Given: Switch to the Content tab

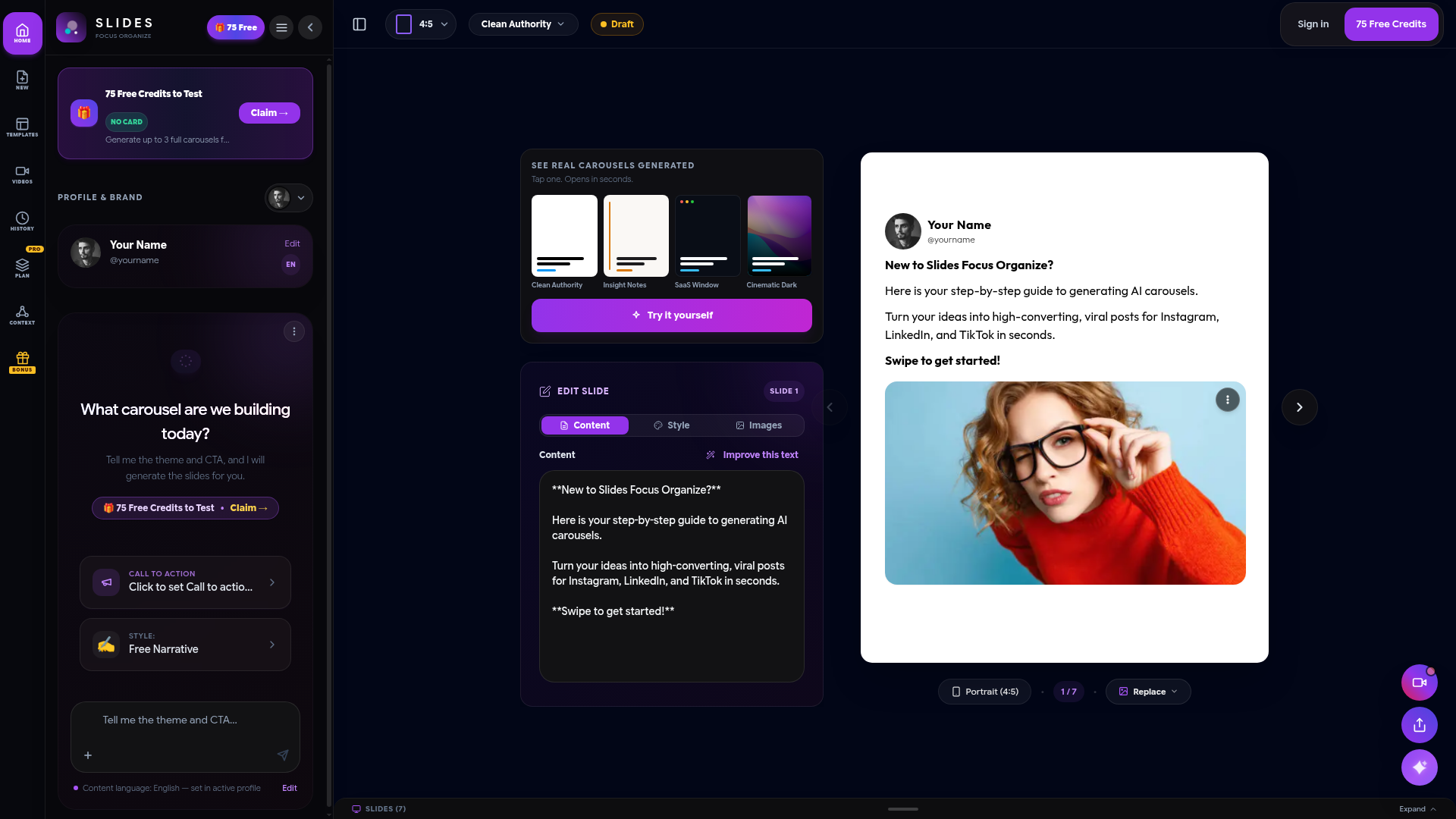Looking at the screenshot, I should [585, 425].
